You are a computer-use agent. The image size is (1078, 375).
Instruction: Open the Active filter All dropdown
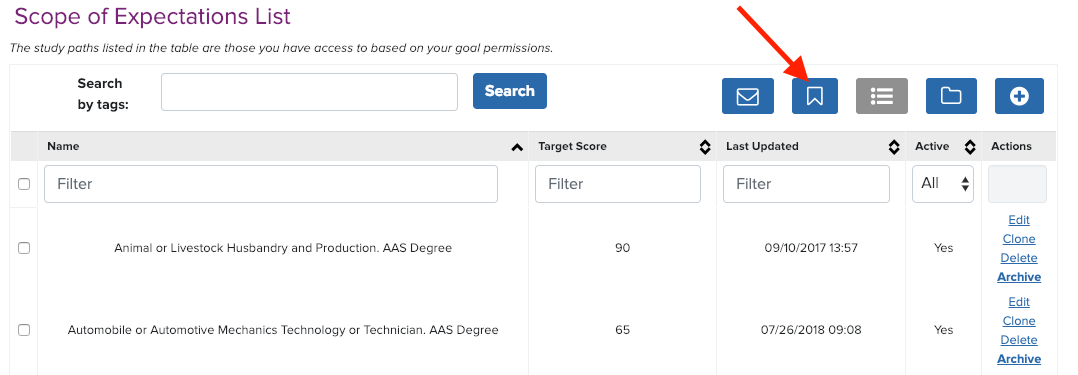[x=943, y=184]
